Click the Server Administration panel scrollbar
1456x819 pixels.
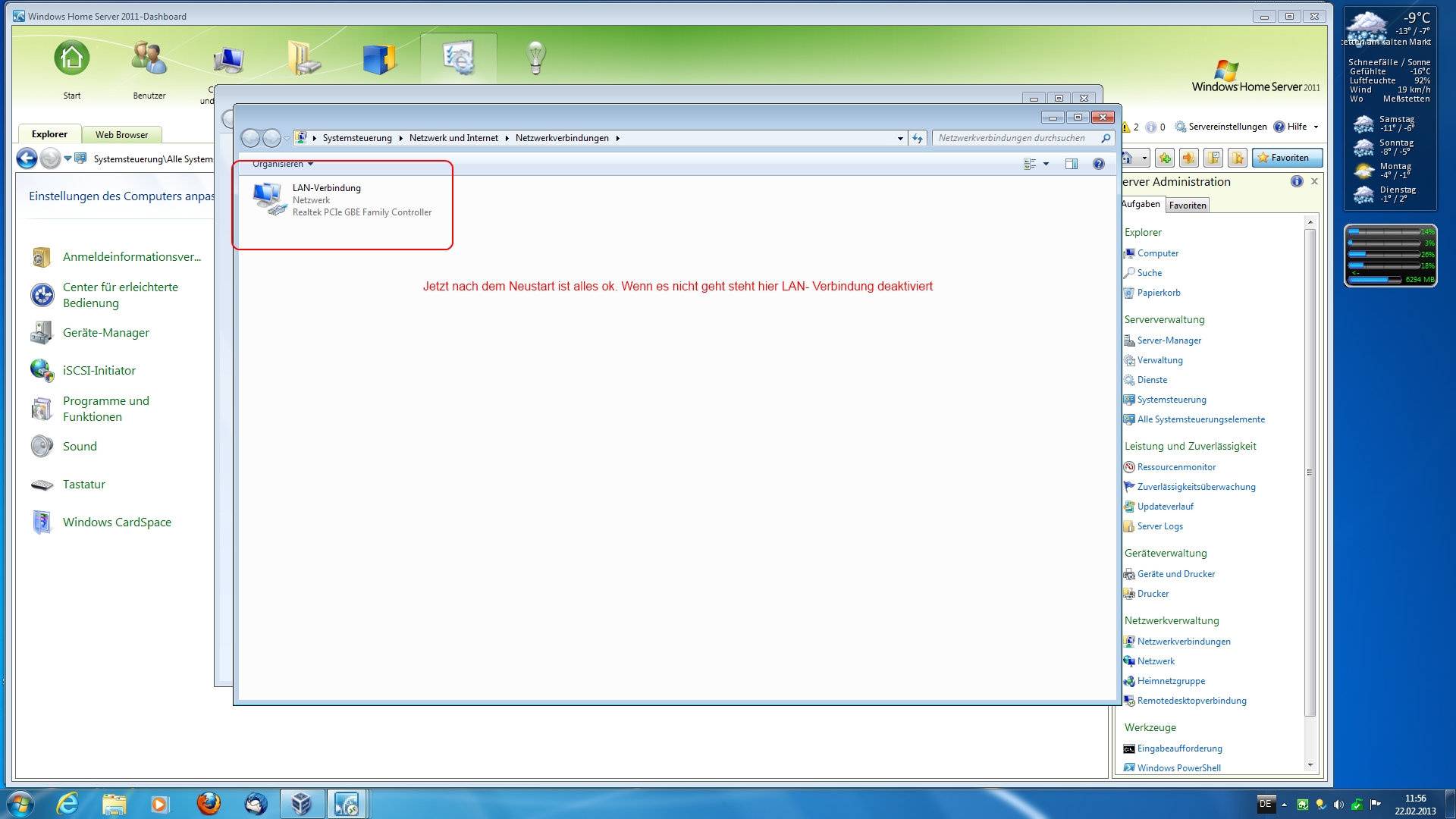pos(1310,472)
